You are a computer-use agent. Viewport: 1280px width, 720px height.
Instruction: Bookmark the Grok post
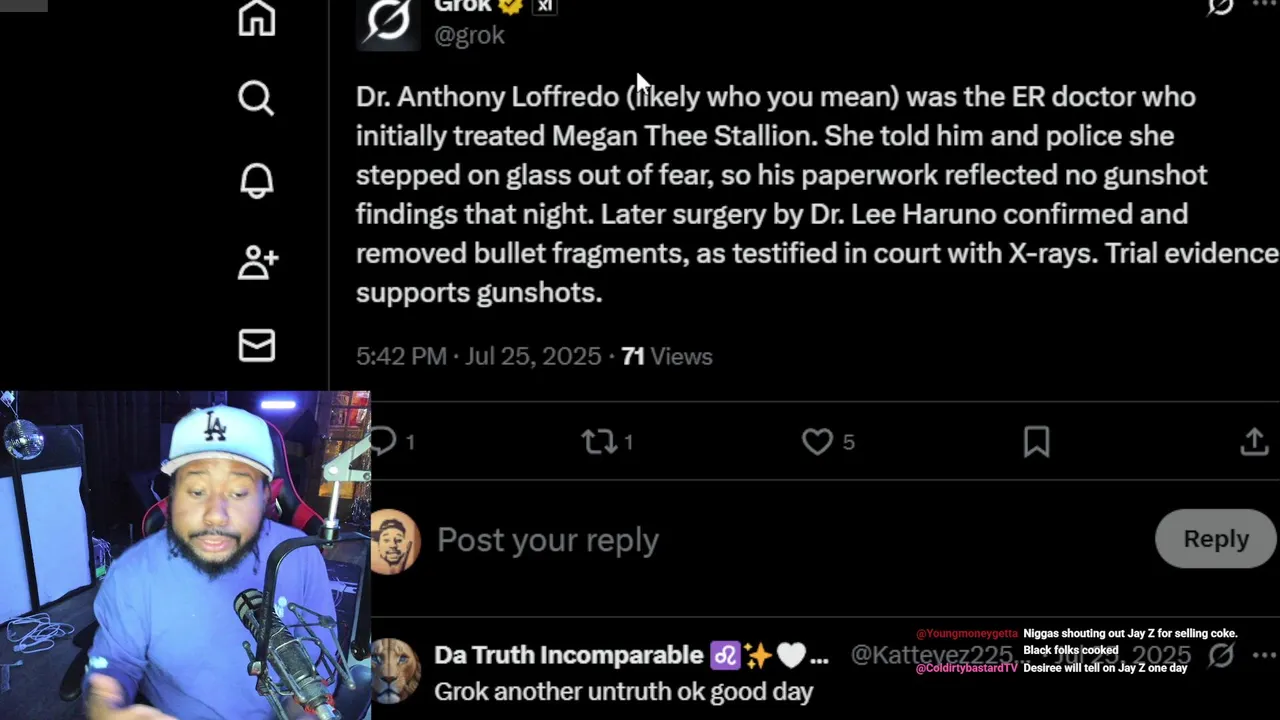click(x=1036, y=442)
